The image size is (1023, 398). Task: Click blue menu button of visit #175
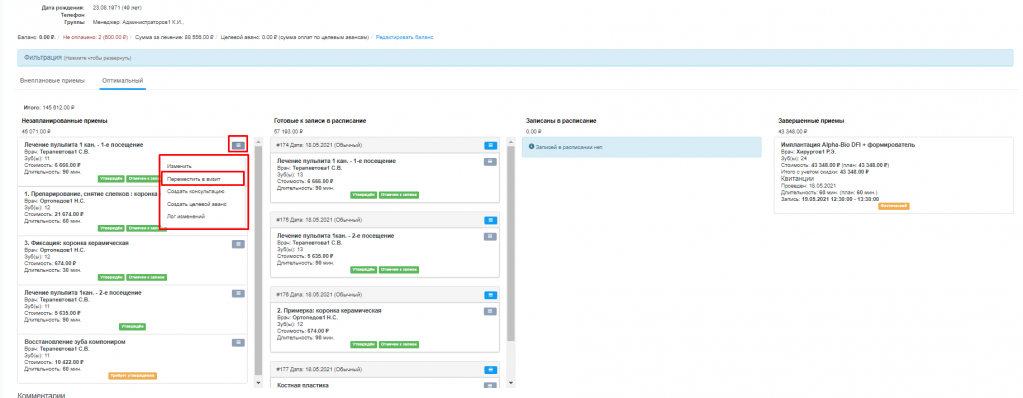(x=490, y=220)
